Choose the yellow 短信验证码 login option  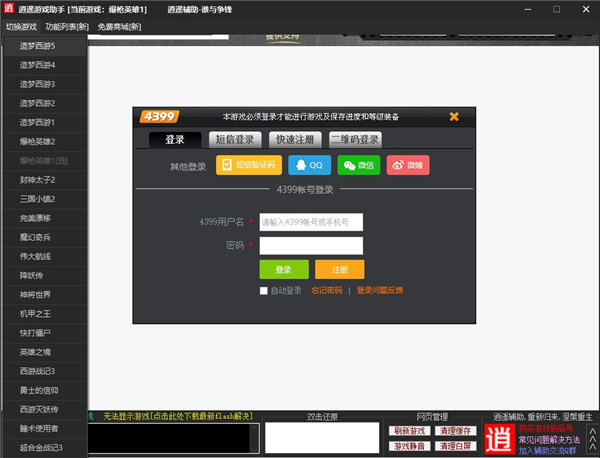pyautogui.click(x=249, y=165)
